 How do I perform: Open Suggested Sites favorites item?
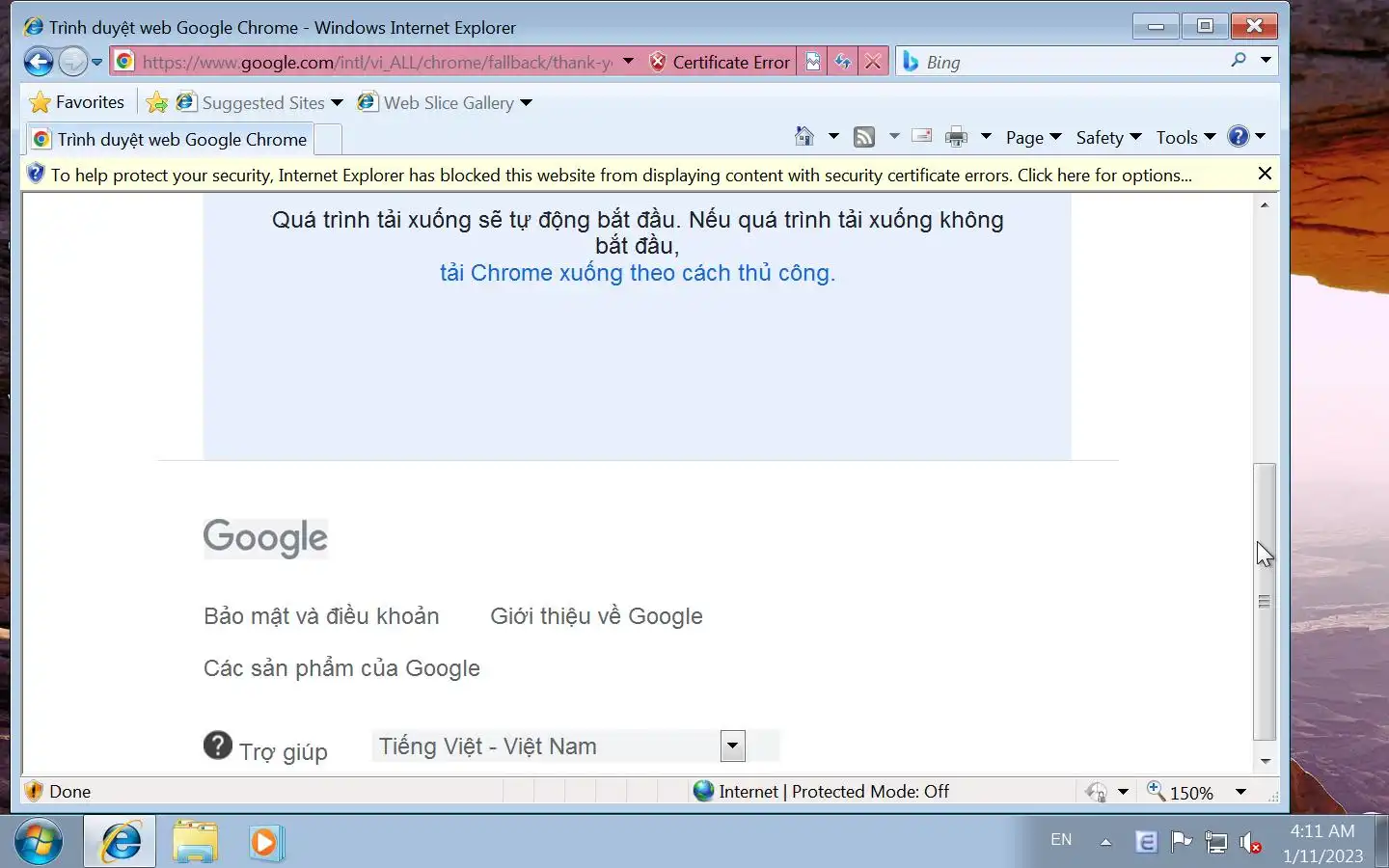click(x=259, y=102)
